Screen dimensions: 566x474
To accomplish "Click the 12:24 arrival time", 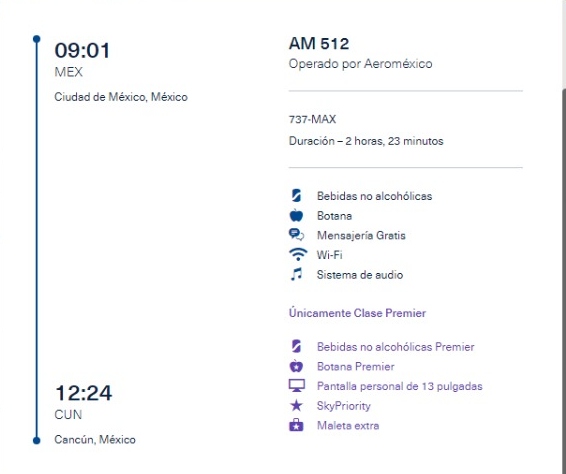I will pos(83,393).
